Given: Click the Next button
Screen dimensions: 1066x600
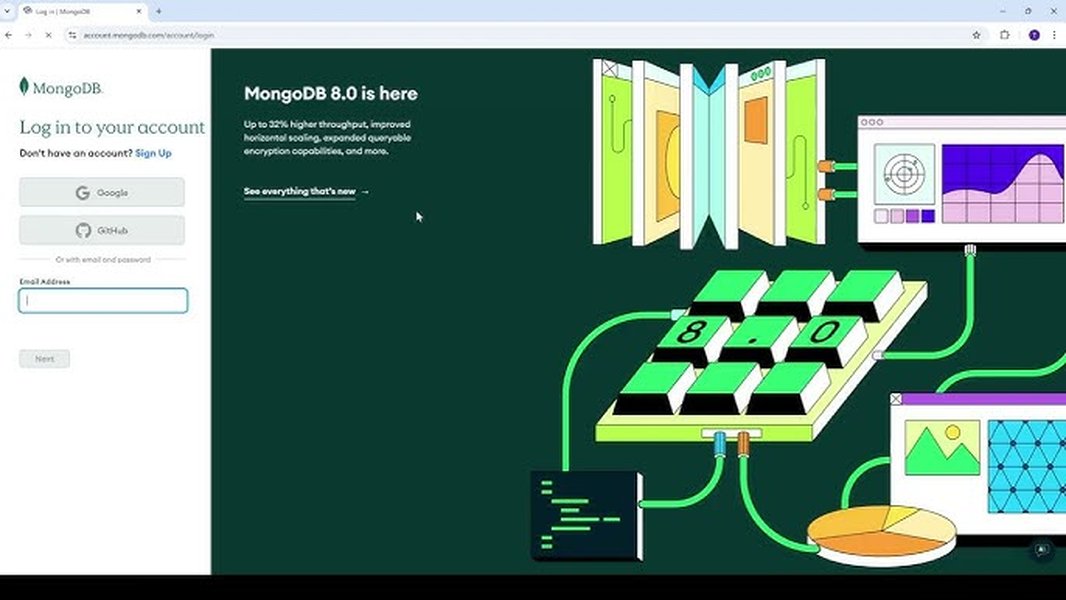Looking at the screenshot, I should pos(43,359).
